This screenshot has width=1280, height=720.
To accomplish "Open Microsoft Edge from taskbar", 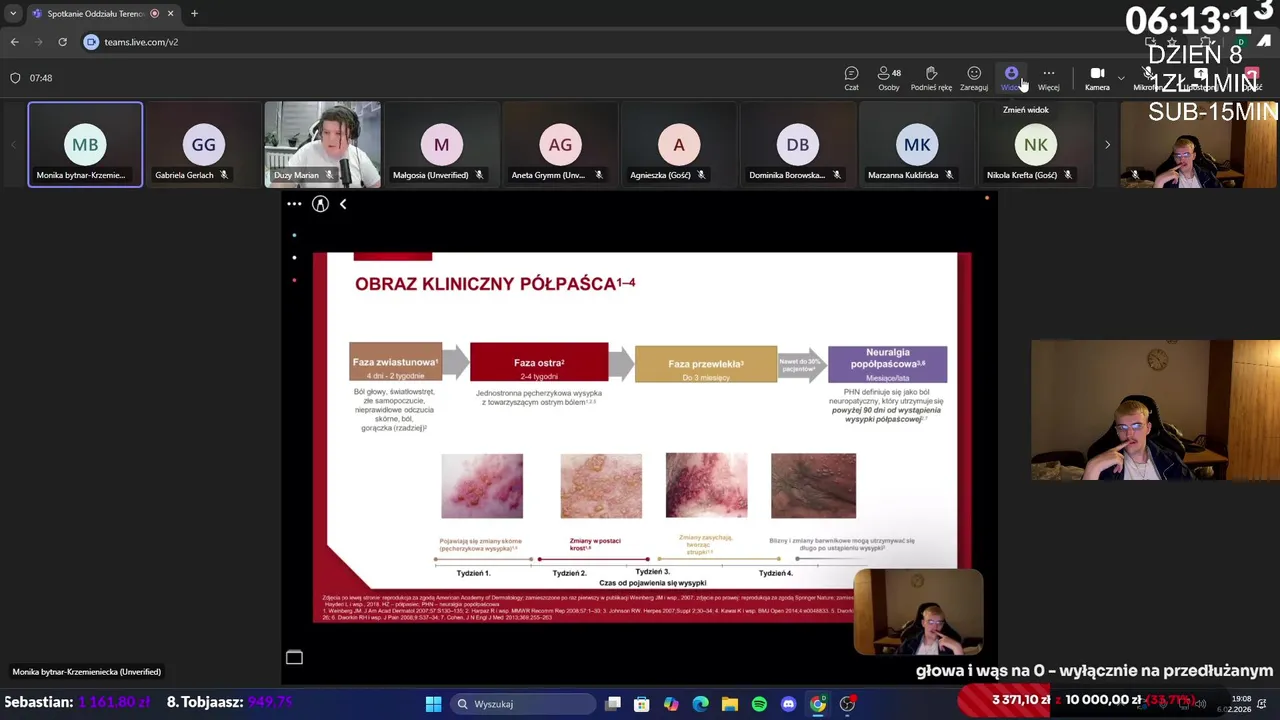I will [x=700, y=704].
